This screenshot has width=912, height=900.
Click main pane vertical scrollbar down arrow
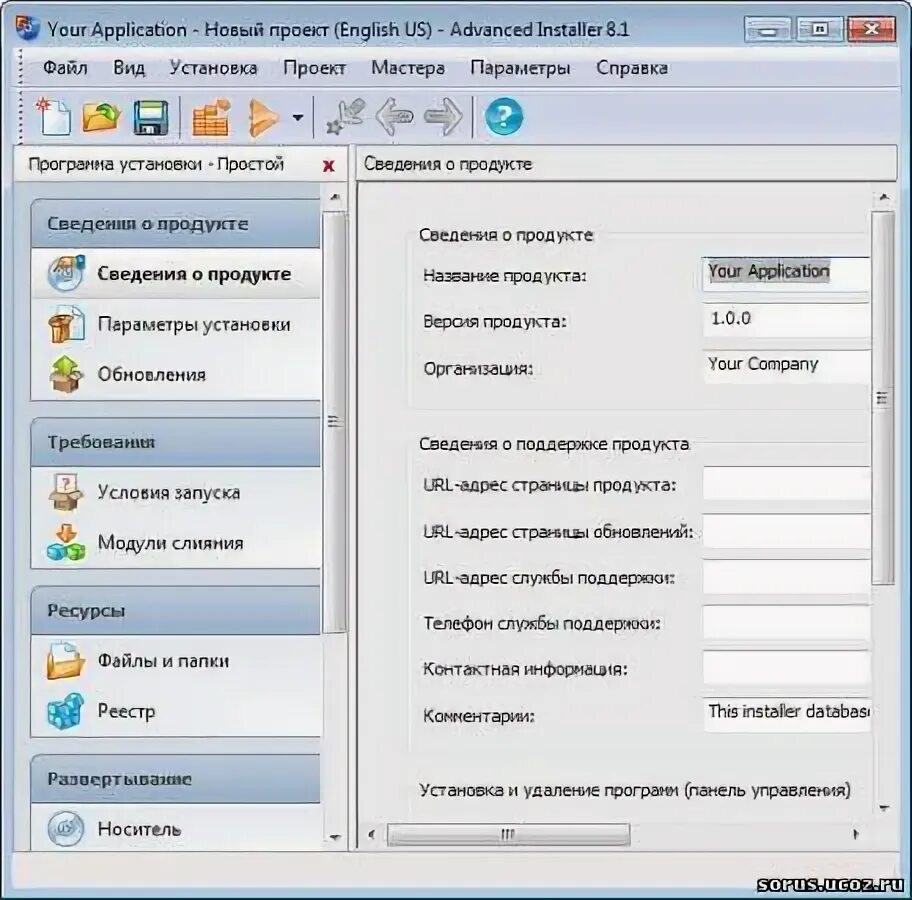[x=884, y=807]
